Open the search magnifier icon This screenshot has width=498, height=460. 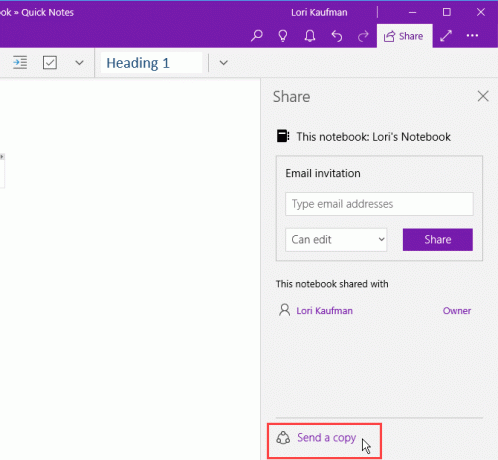coord(257,36)
